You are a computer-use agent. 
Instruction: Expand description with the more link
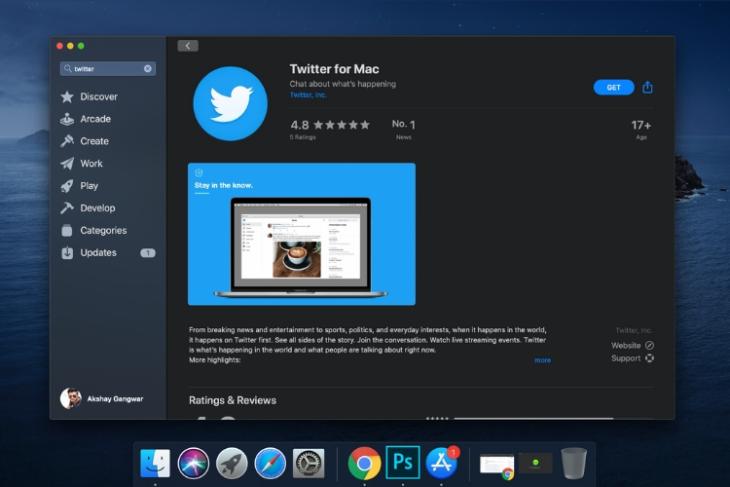(x=542, y=360)
